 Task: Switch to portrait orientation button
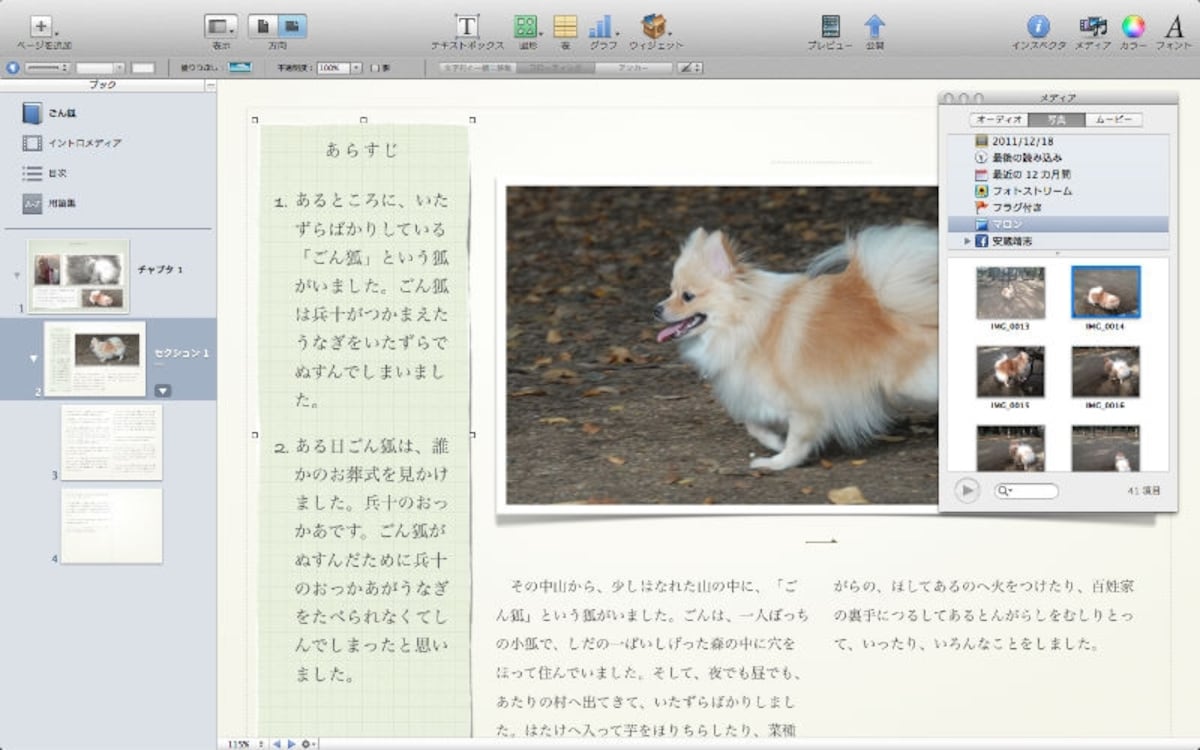tap(263, 26)
